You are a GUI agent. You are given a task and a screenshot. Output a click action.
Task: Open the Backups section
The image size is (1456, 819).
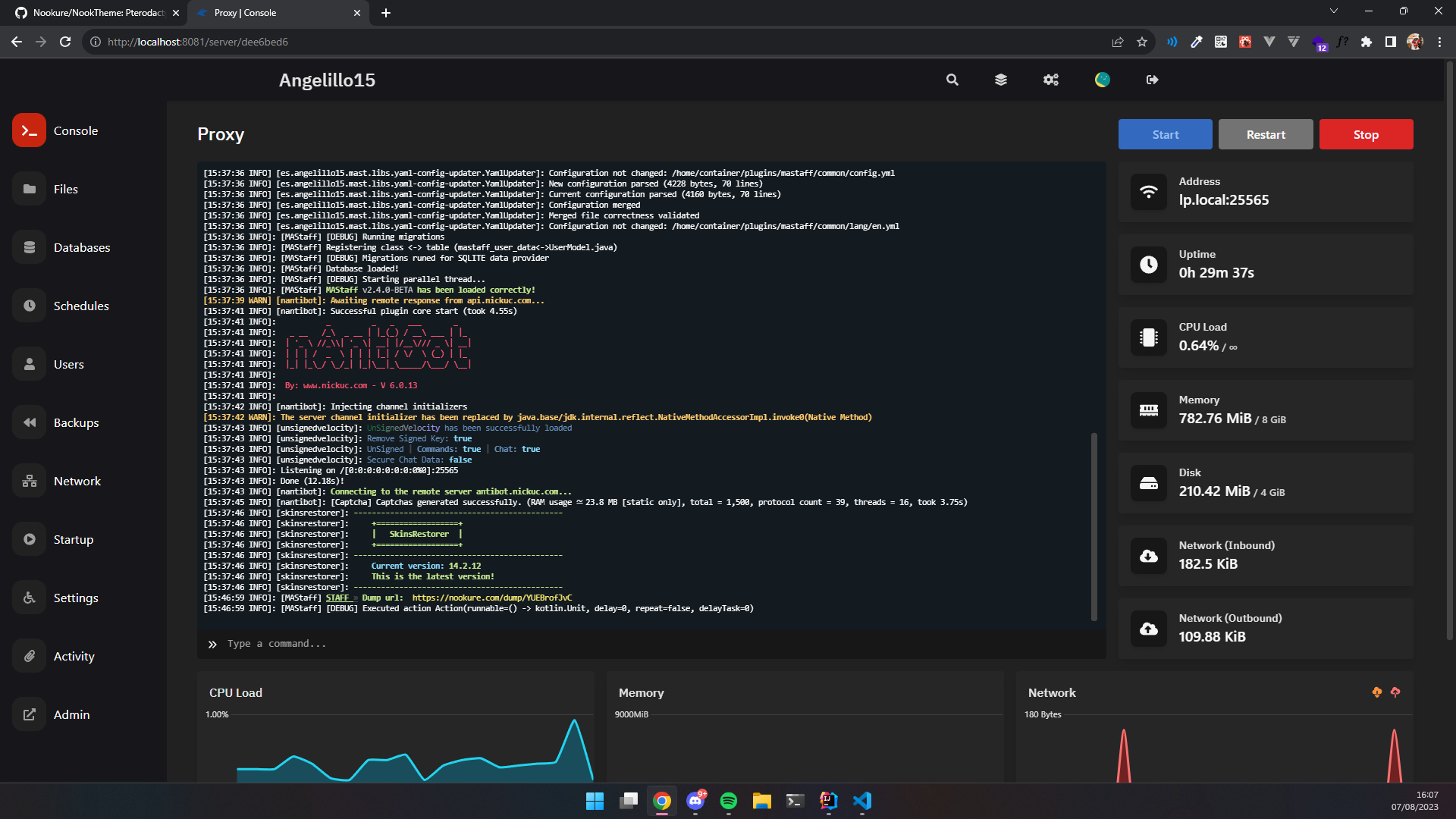pos(77,422)
